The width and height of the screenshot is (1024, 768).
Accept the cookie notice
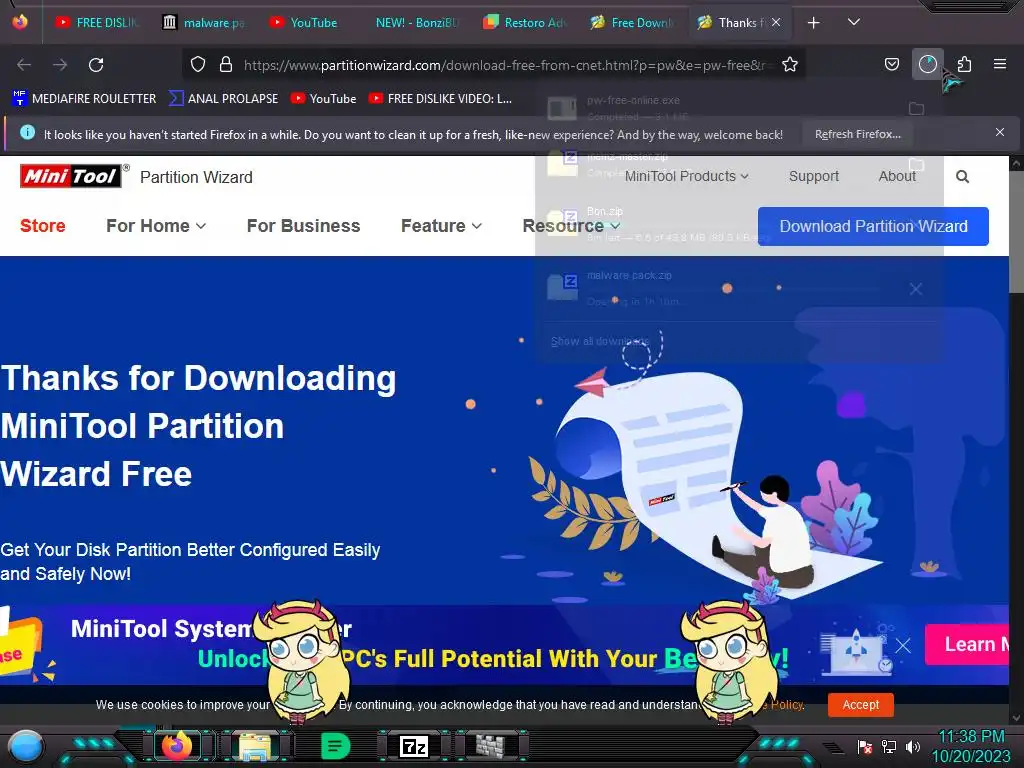[x=860, y=705]
